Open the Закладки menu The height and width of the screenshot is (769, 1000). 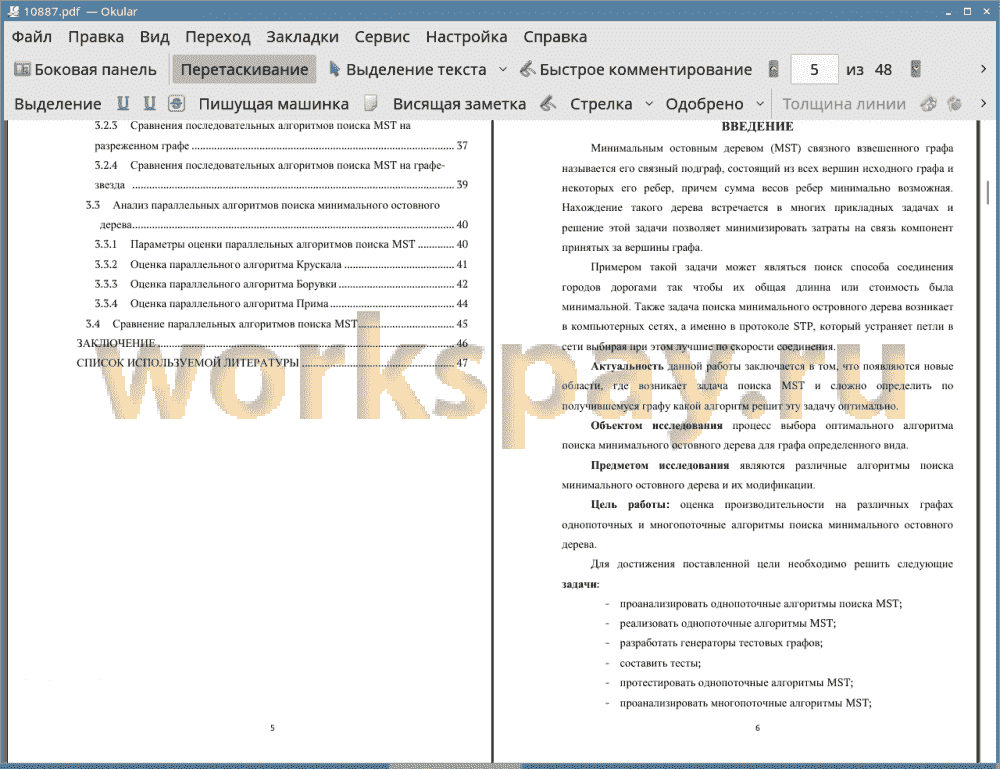[x=302, y=37]
